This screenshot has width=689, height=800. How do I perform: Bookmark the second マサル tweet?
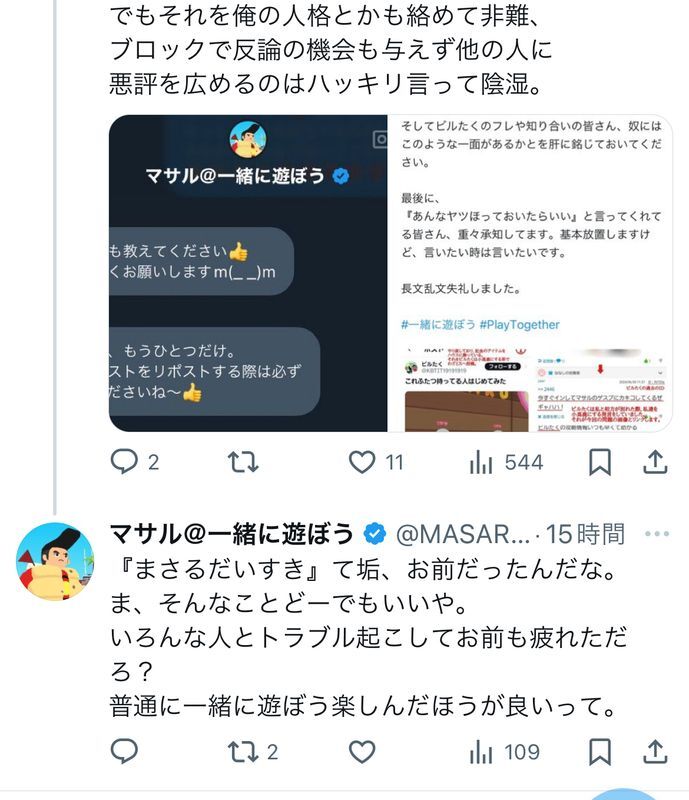(600, 752)
